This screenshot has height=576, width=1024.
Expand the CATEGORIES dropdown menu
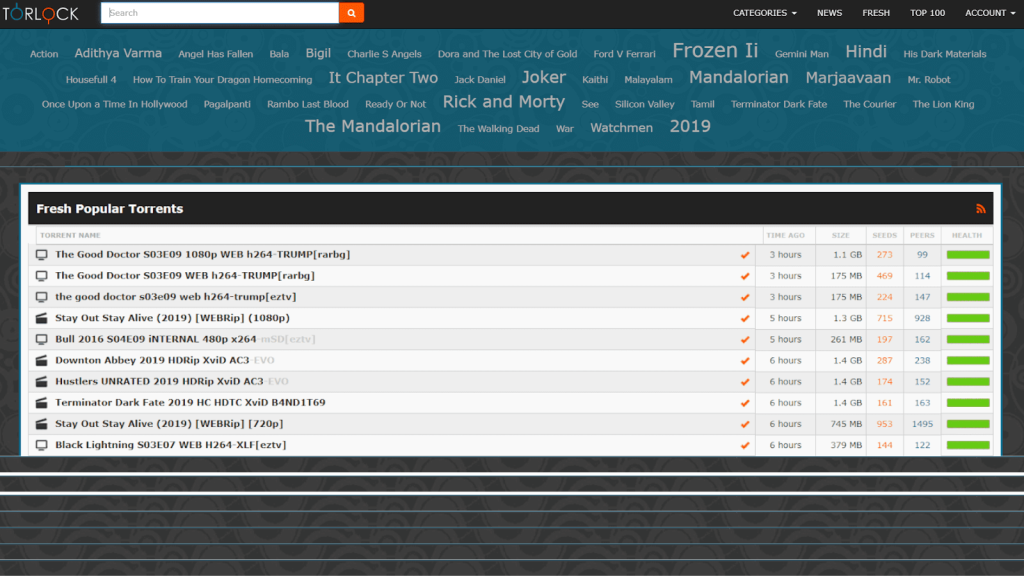(x=764, y=13)
